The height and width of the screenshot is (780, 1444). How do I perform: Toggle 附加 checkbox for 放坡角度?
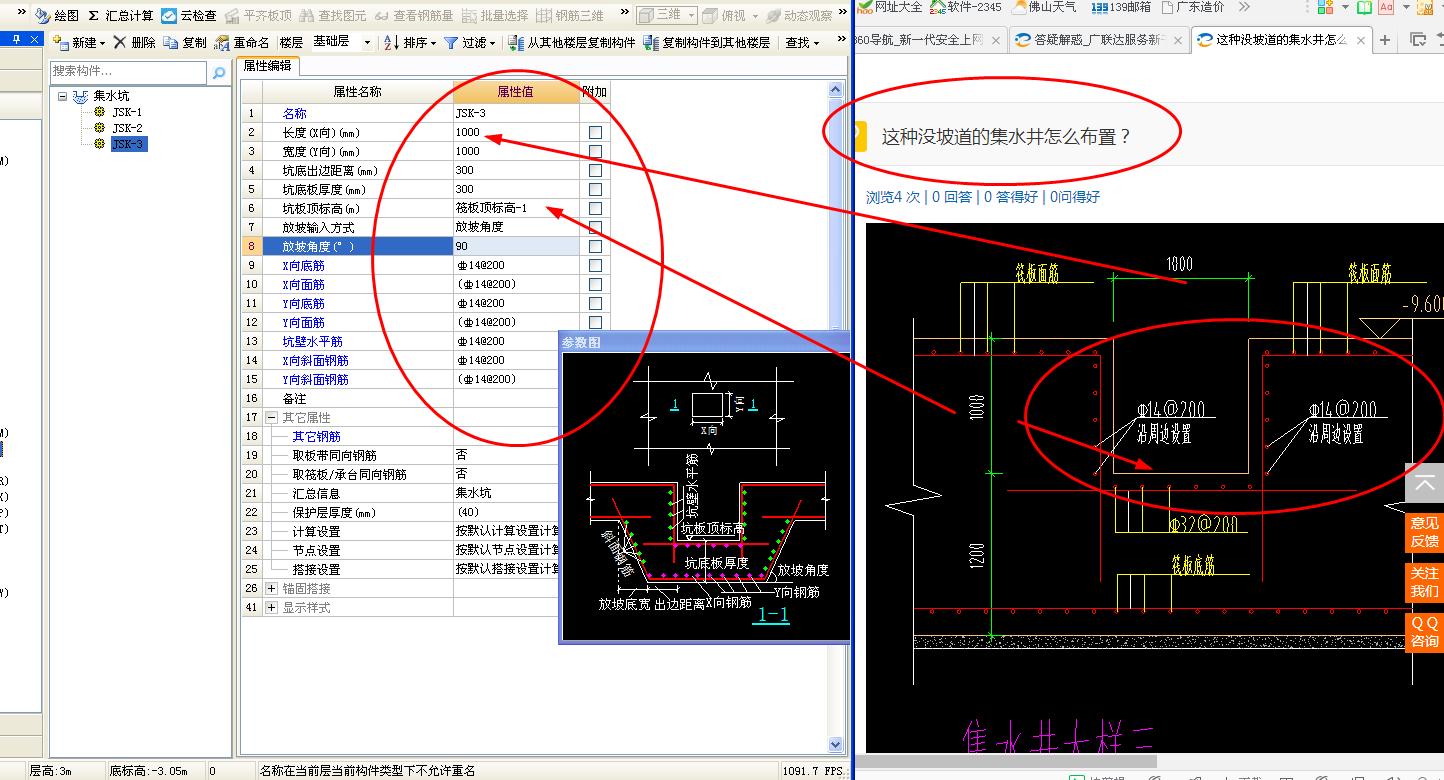click(595, 246)
